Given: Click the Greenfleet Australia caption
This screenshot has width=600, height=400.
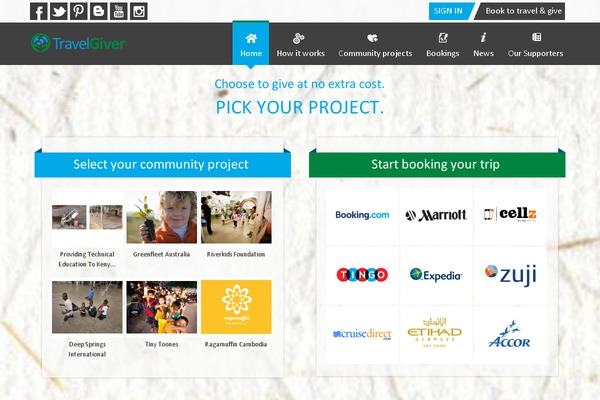Looking at the screenshot, I should 161,254.
